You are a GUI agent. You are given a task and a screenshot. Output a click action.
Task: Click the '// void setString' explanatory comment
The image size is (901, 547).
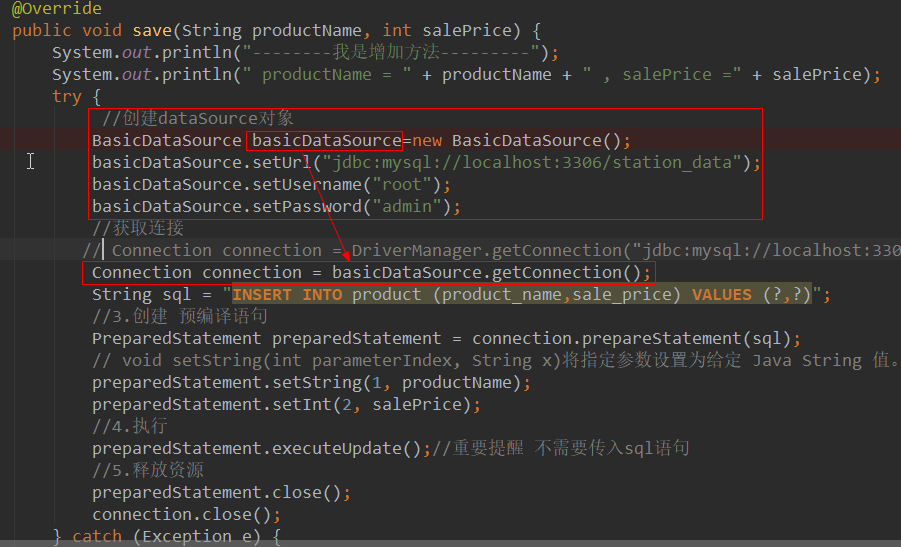[495, 360]
